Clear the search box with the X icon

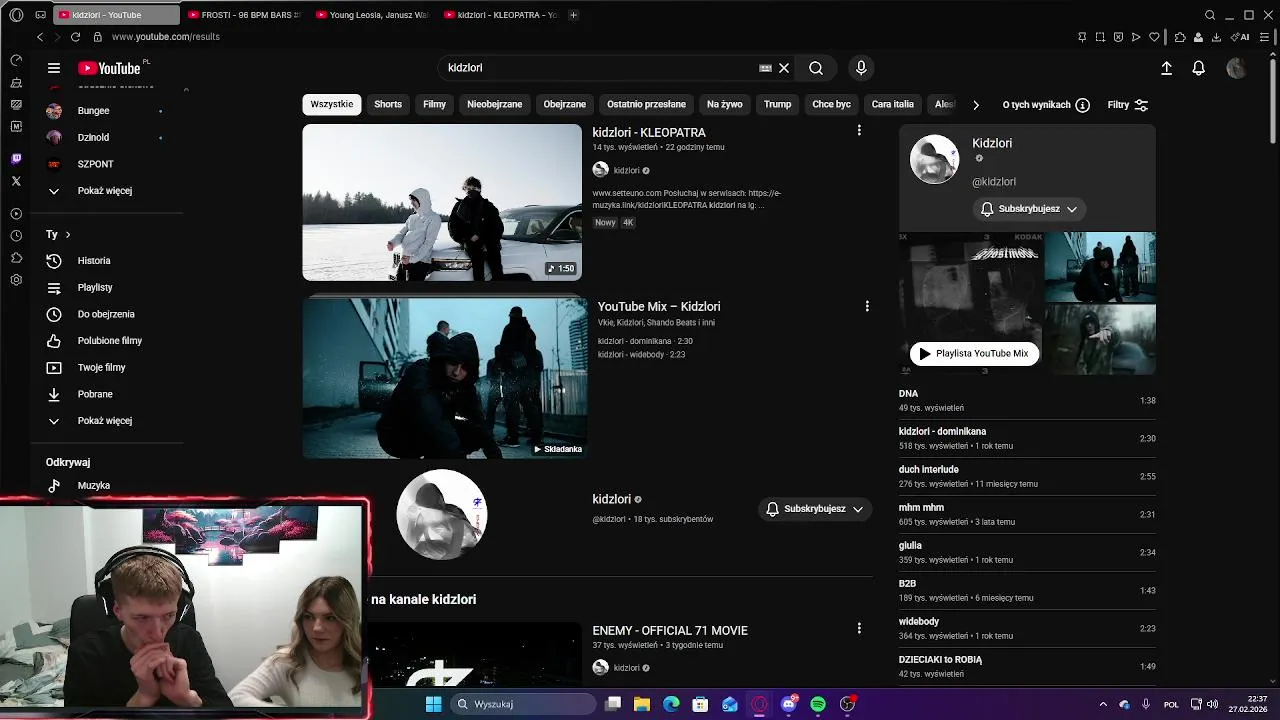[x=784, y=68]
